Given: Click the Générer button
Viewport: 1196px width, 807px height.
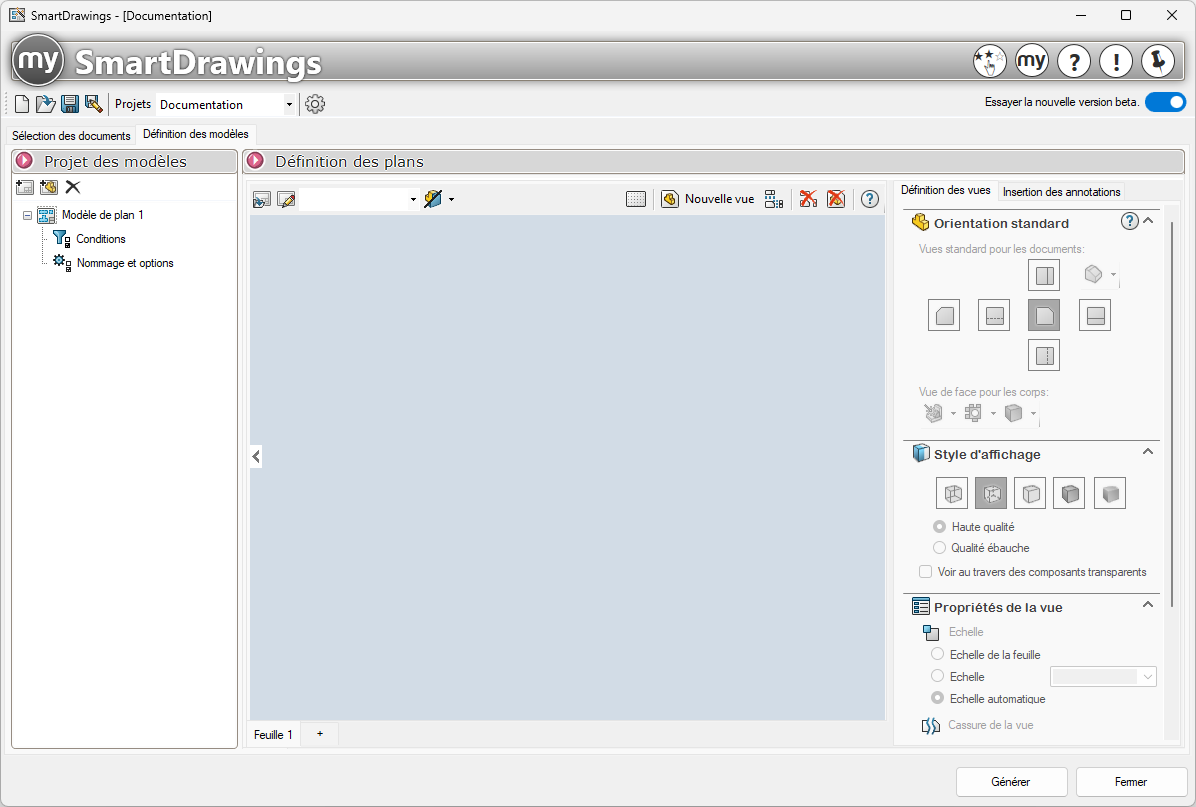Looking at the screenshot, I should 1011,782.
